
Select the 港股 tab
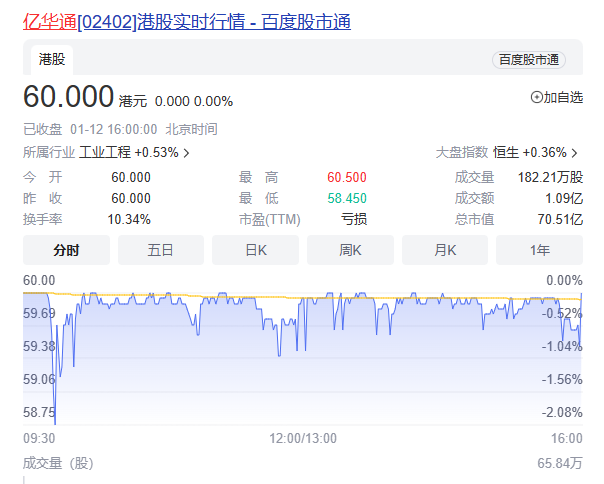click(x=53, y=60)
